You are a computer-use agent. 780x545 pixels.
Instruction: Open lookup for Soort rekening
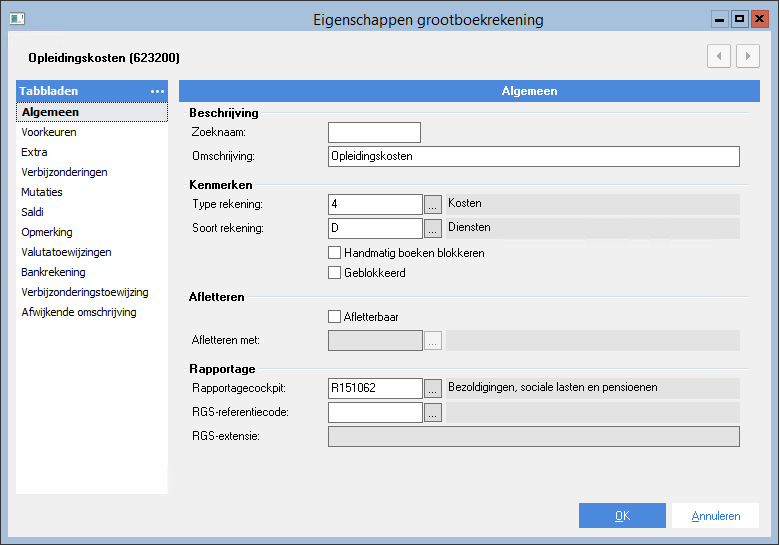[433, 228]
